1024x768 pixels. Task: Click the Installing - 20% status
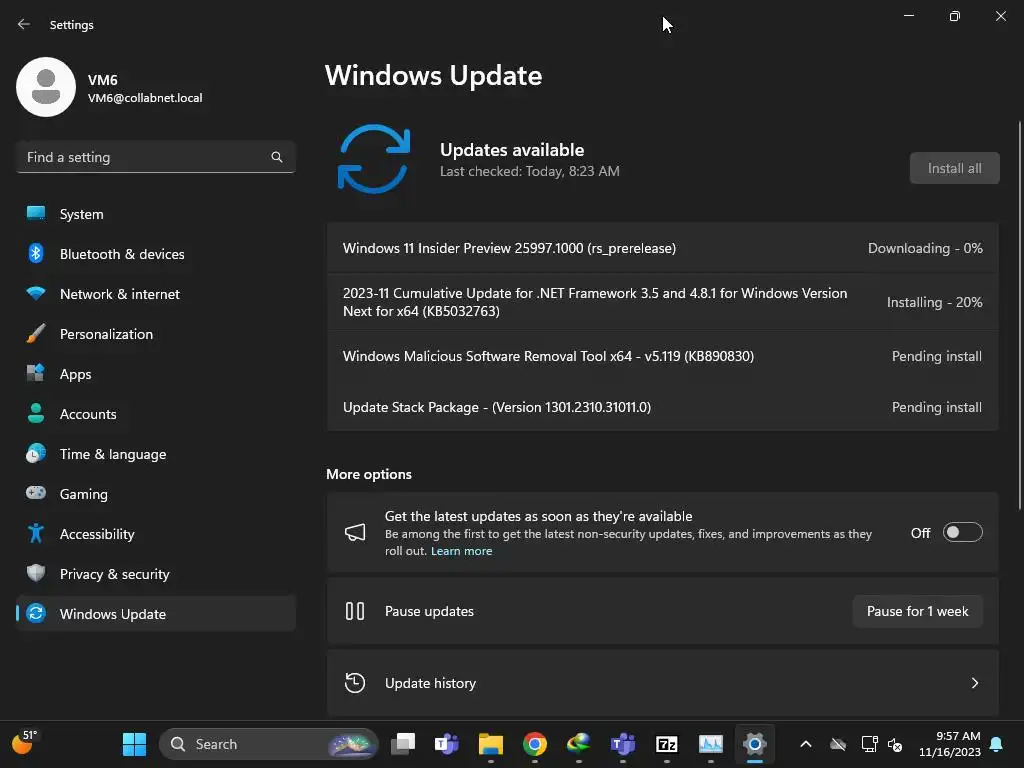[x=934, y=302]
